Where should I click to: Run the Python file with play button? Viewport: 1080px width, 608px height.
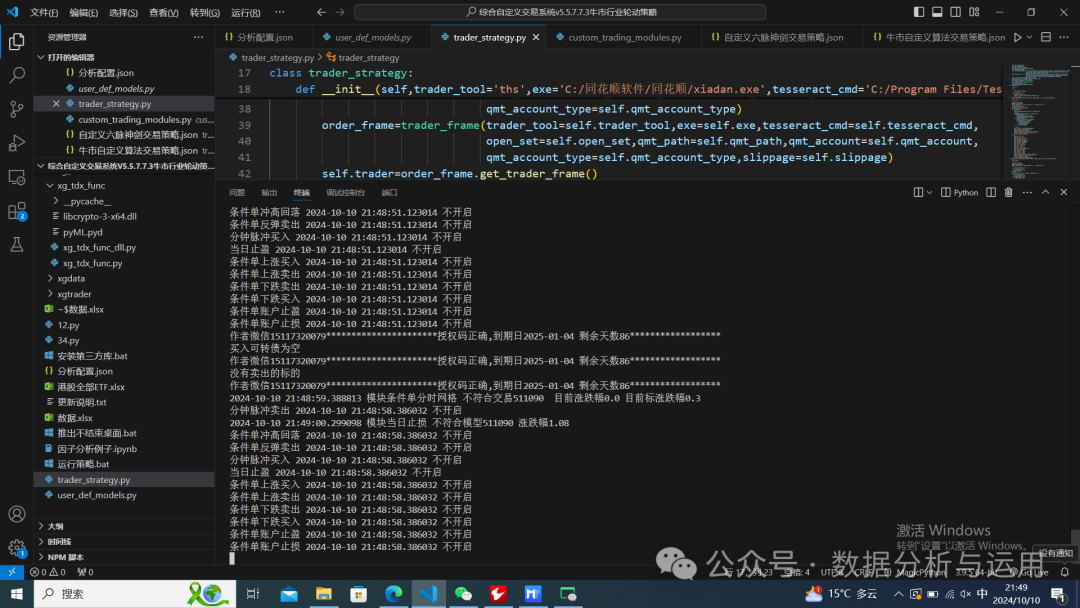(1017, 37)
